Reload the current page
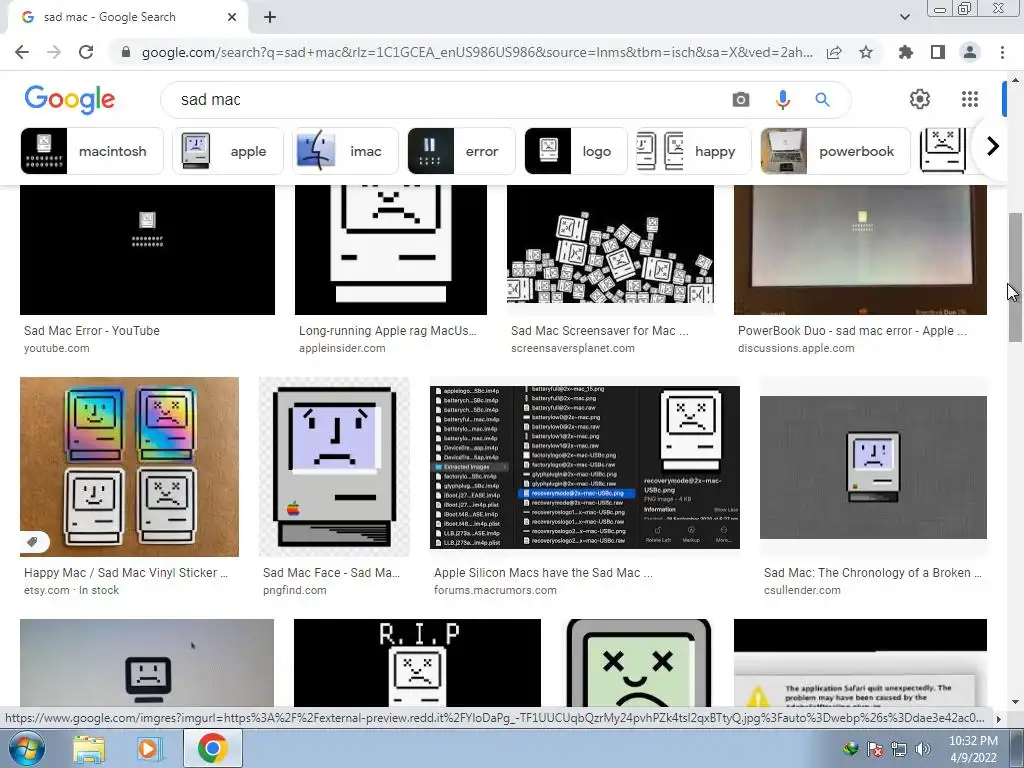 (x=86, y=52)
